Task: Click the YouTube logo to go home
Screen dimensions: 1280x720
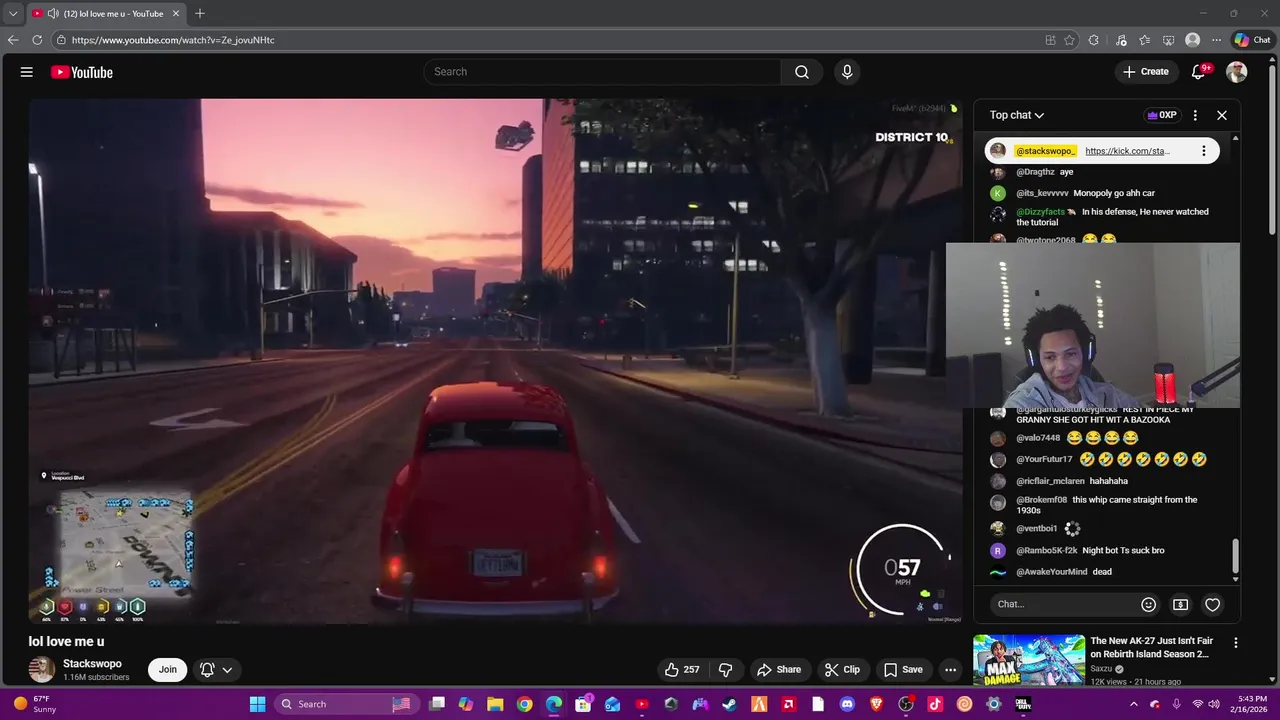Action: (81, 72)
